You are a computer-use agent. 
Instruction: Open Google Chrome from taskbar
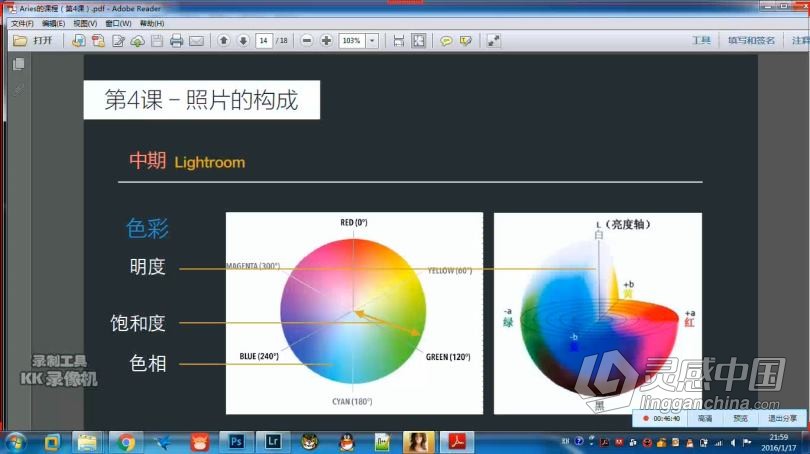pos(126,443)
